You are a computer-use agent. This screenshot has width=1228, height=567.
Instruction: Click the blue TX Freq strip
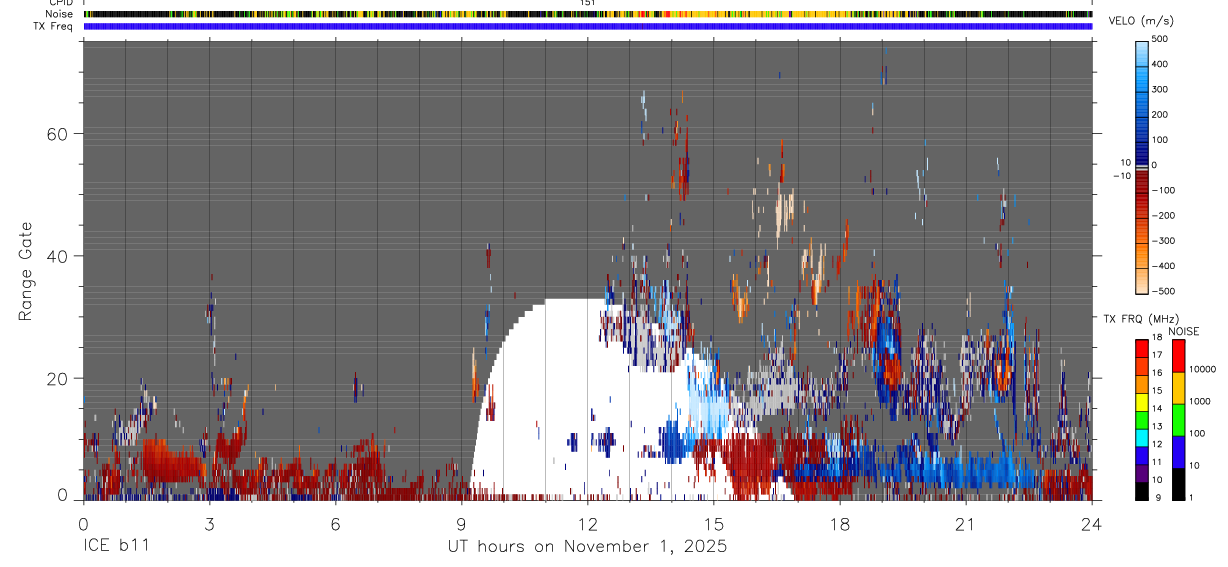point(588,26)
